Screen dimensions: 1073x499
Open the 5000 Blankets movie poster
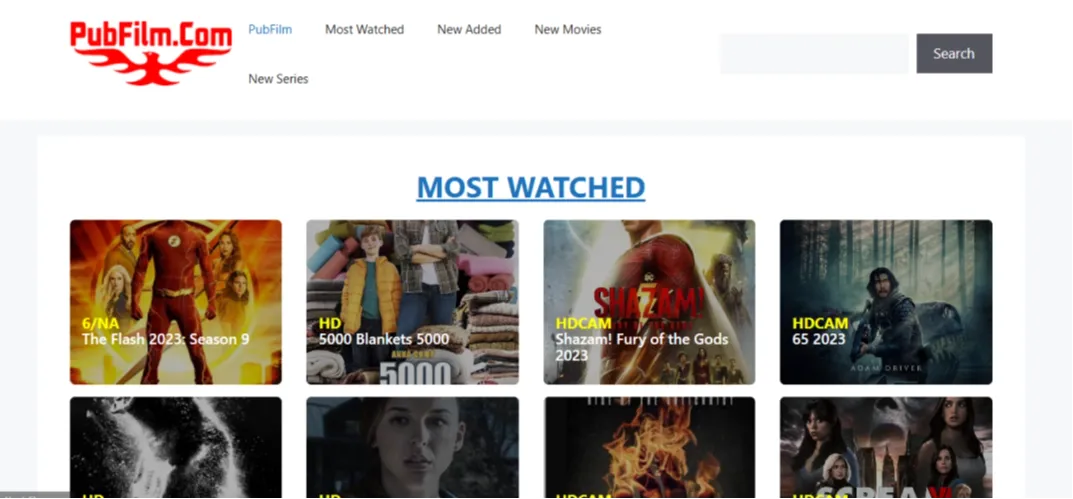(x=412, y=280)
